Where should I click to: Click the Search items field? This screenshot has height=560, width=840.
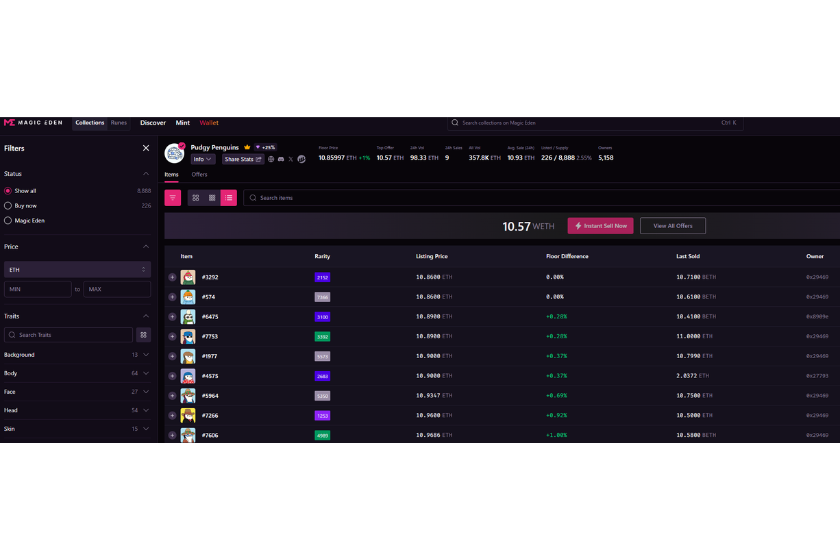tap(541, 198)
